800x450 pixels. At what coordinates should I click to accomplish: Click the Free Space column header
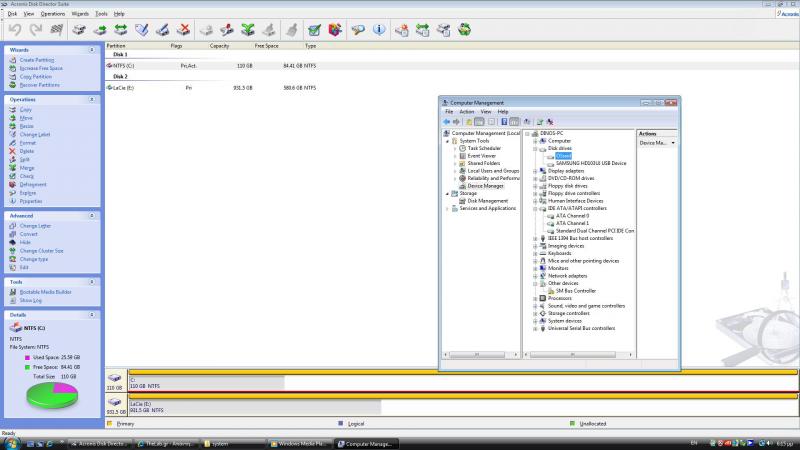tap(266, 46)
